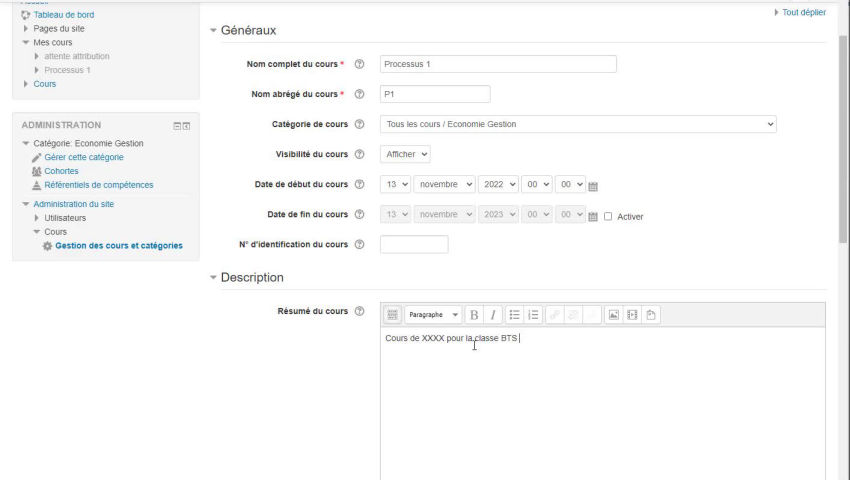Enable the course end date checkbox
The width and height of the screenshot is (850, 480).
(x=608, y=216)
